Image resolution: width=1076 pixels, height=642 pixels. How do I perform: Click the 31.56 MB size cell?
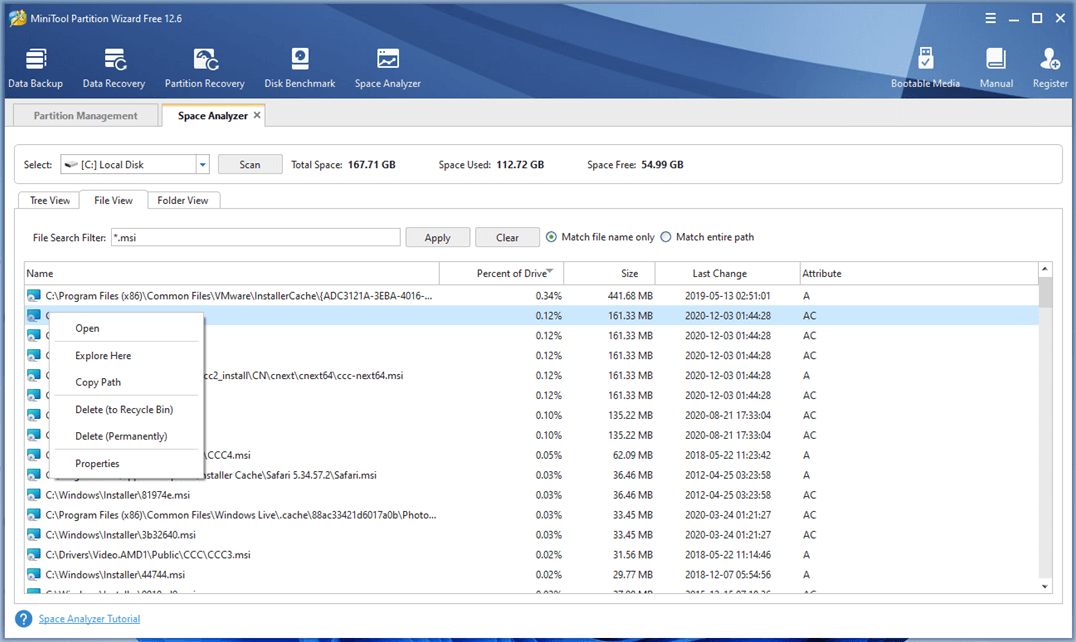click(633, 554)
